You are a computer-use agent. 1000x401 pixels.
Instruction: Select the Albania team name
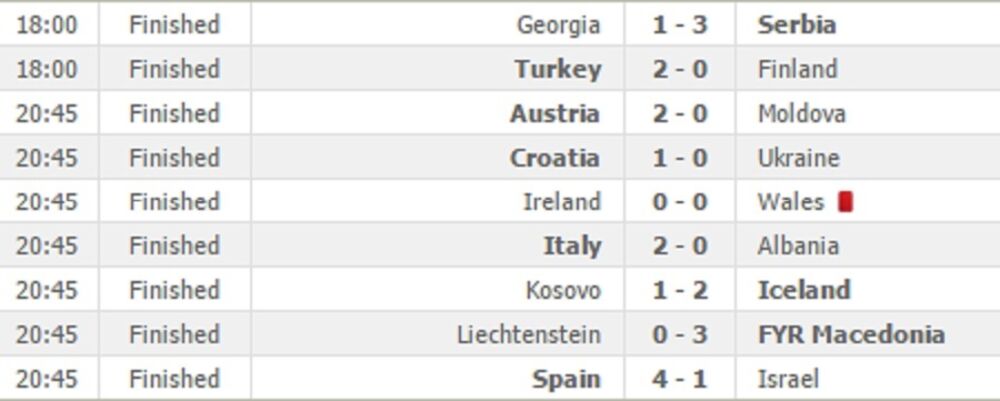pyautogui.click(x=798, y=246)
